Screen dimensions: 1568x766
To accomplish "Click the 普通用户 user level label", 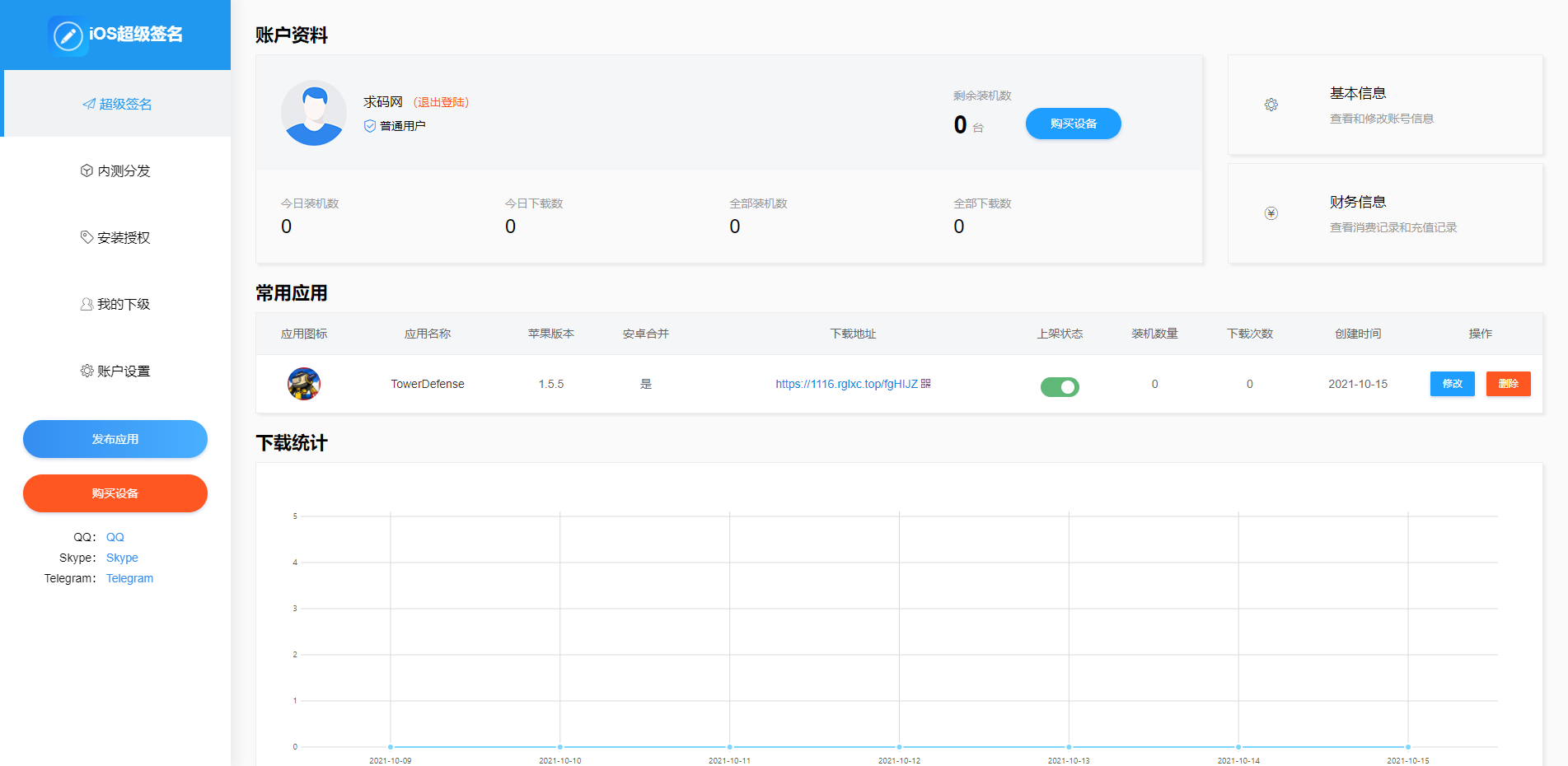I will [403, 126].
